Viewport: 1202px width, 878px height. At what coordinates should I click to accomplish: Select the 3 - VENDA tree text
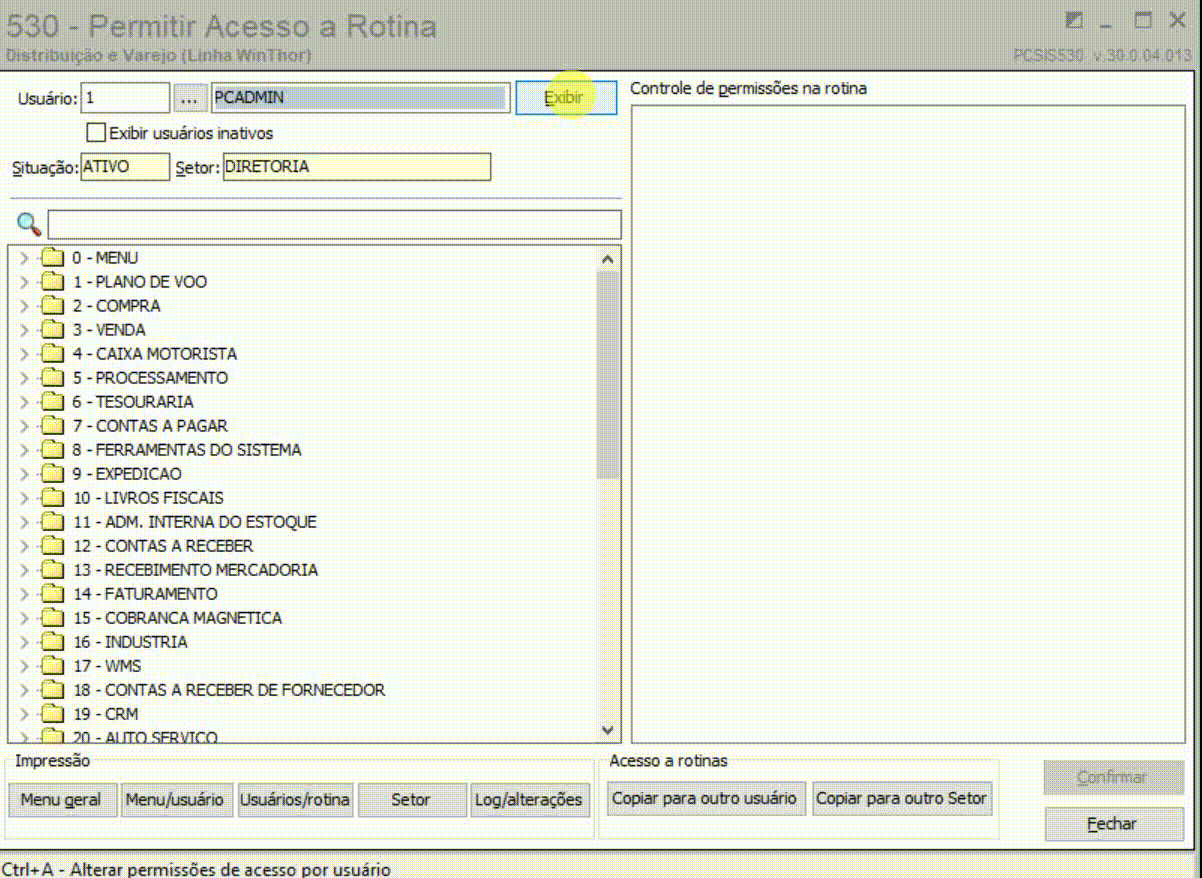pos(109,330)
